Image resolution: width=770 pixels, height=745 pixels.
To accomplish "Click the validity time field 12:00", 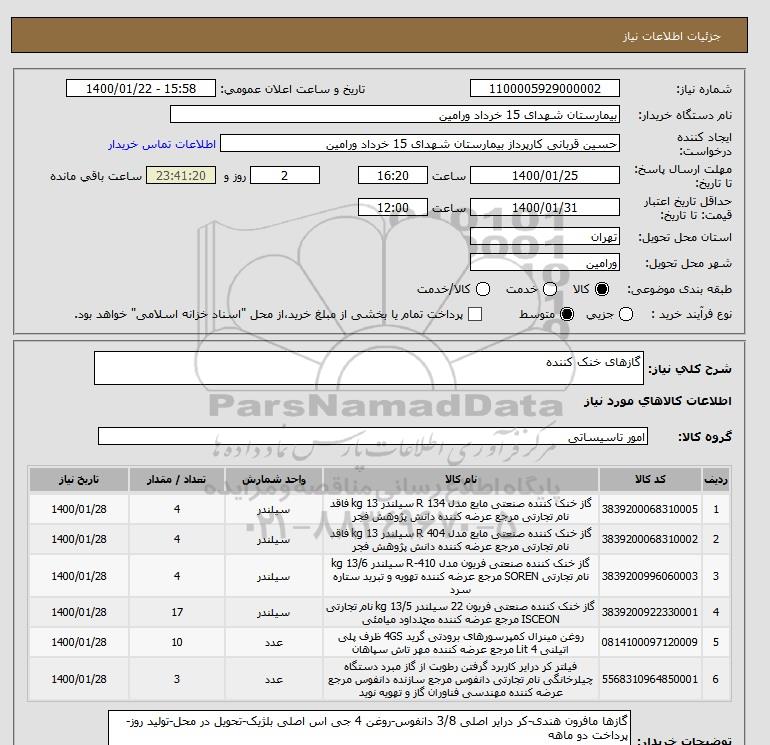I will pos(393,207).
